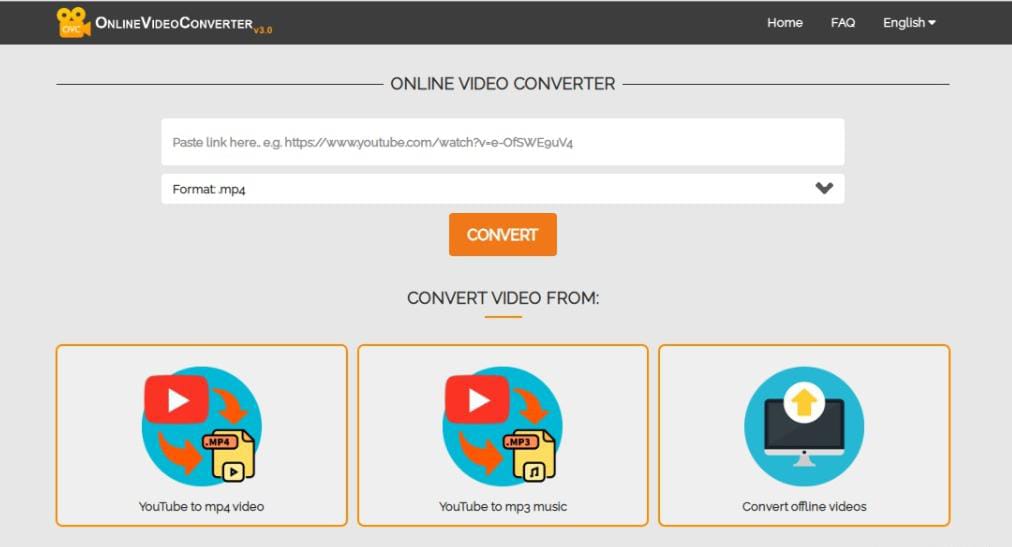Click the YouTube to mp4 conversion icon

(201, 426)
